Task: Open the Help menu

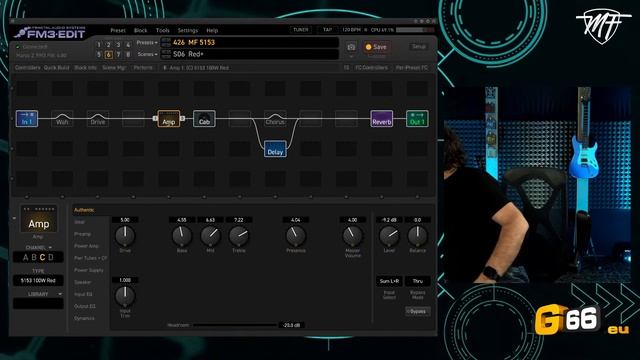Action: [212, 30]
